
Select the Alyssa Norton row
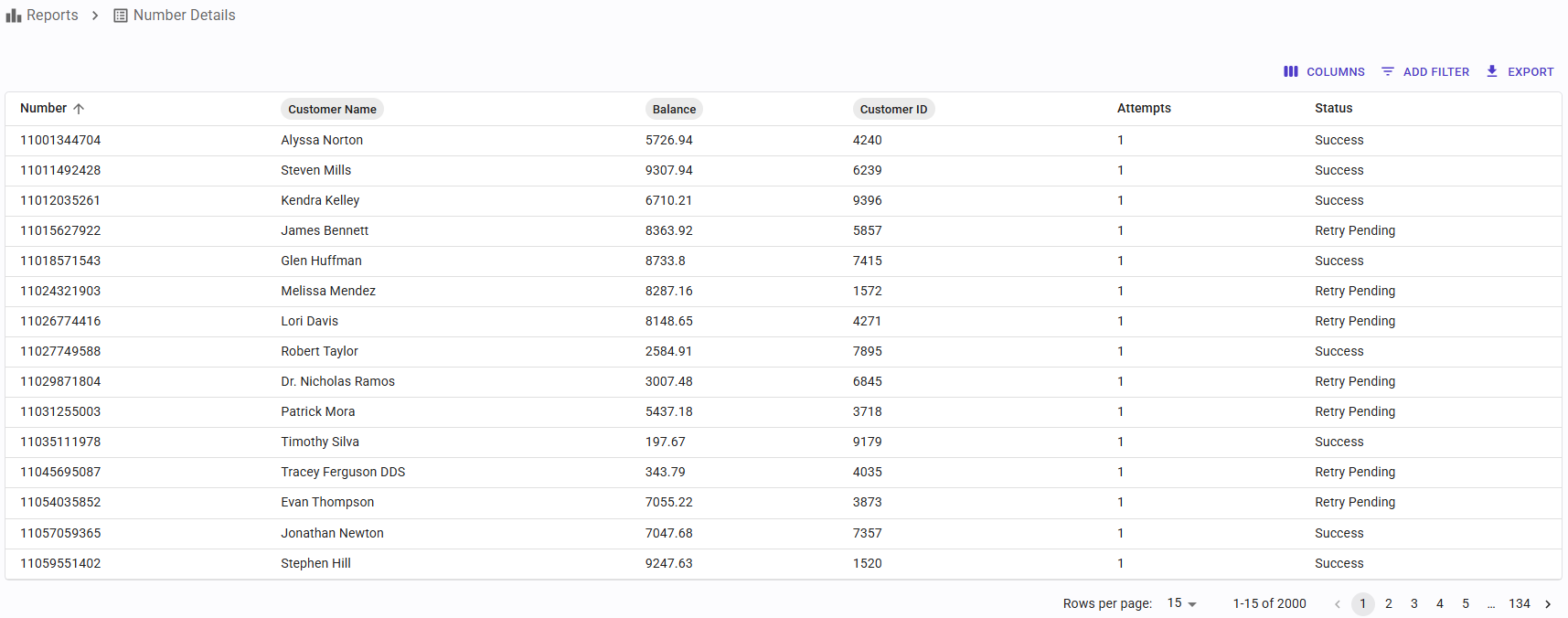click(x=322, y=140)
